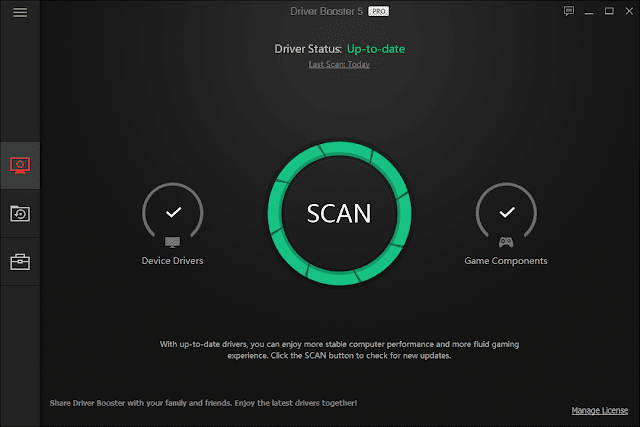The height and width of the screenshot is (427, 640).
Task: Click the Share Driver Booster message
Action: click(x=203, y=403)
